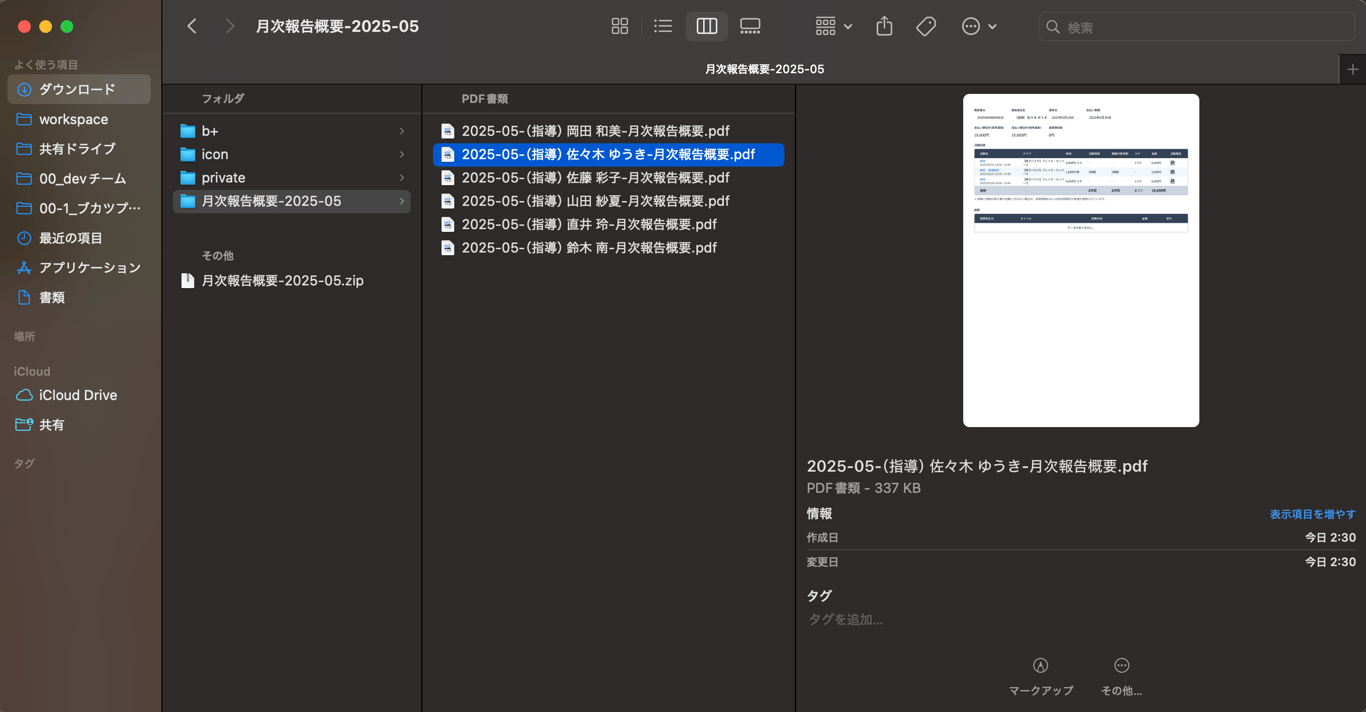Open ダウンロード in the sidebar
1366x712 pixels.
pyautogui.click(x=77, y=89)
